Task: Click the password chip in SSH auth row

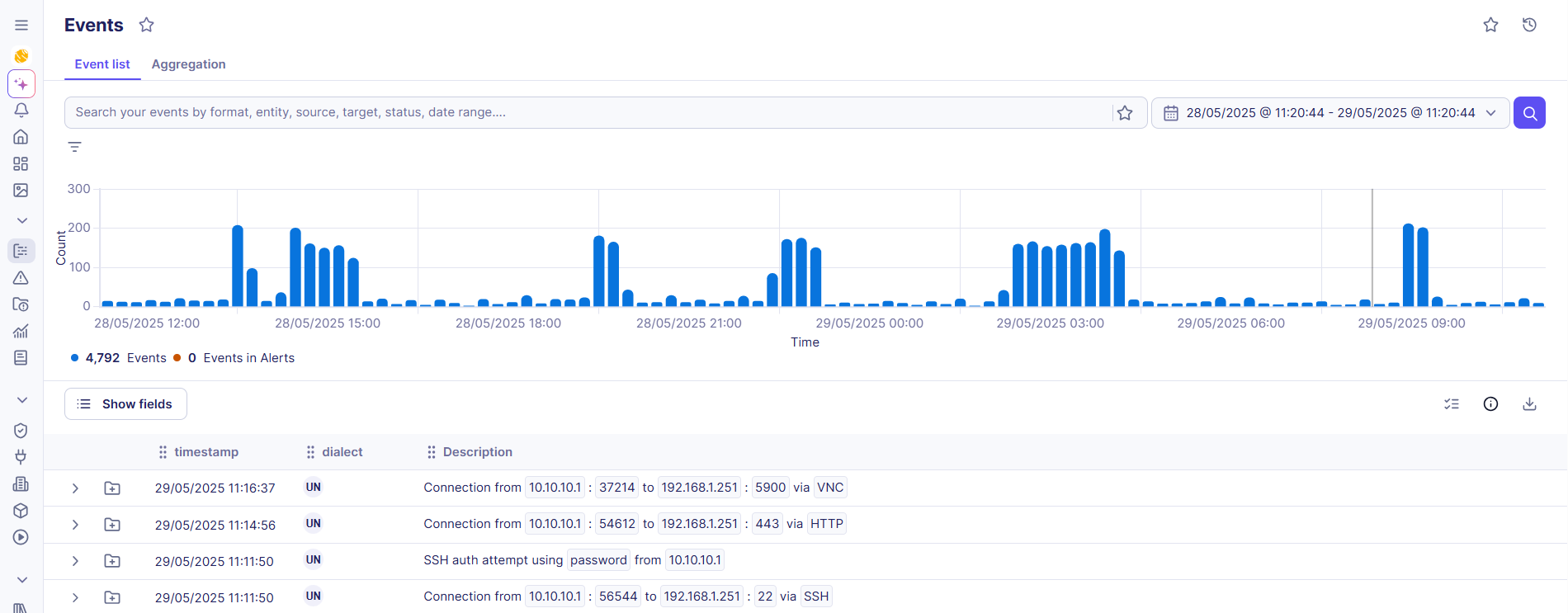Action: (598, 560)
